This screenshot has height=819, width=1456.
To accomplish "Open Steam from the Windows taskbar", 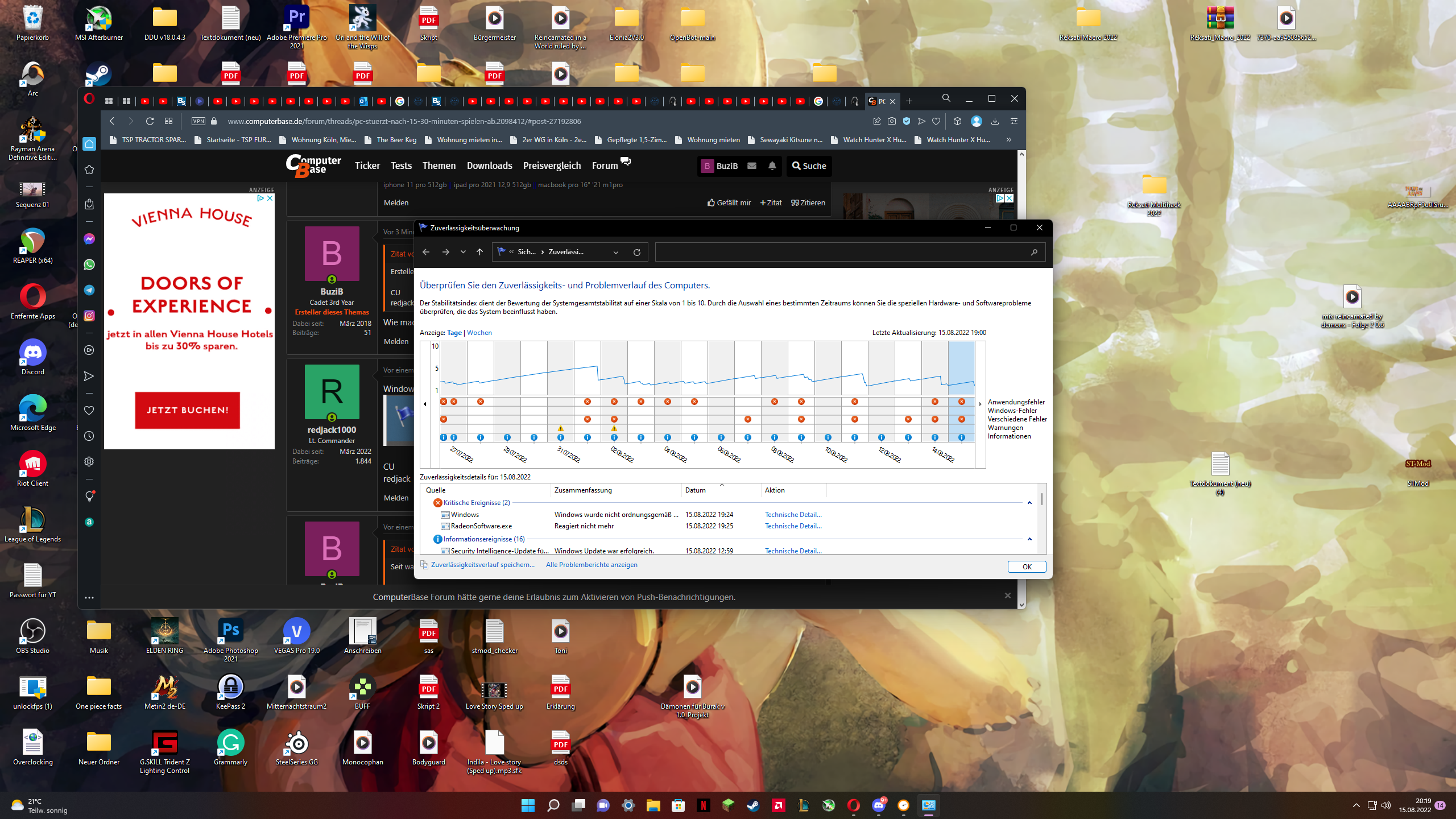I will coord(753,805).
